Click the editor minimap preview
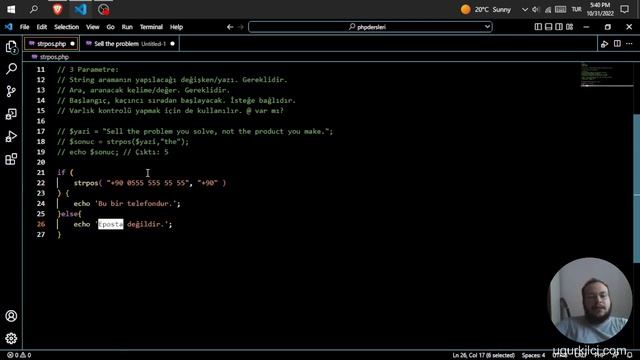Image resolution: width=640 pixels, height=360 pixels. click(607, 75)
